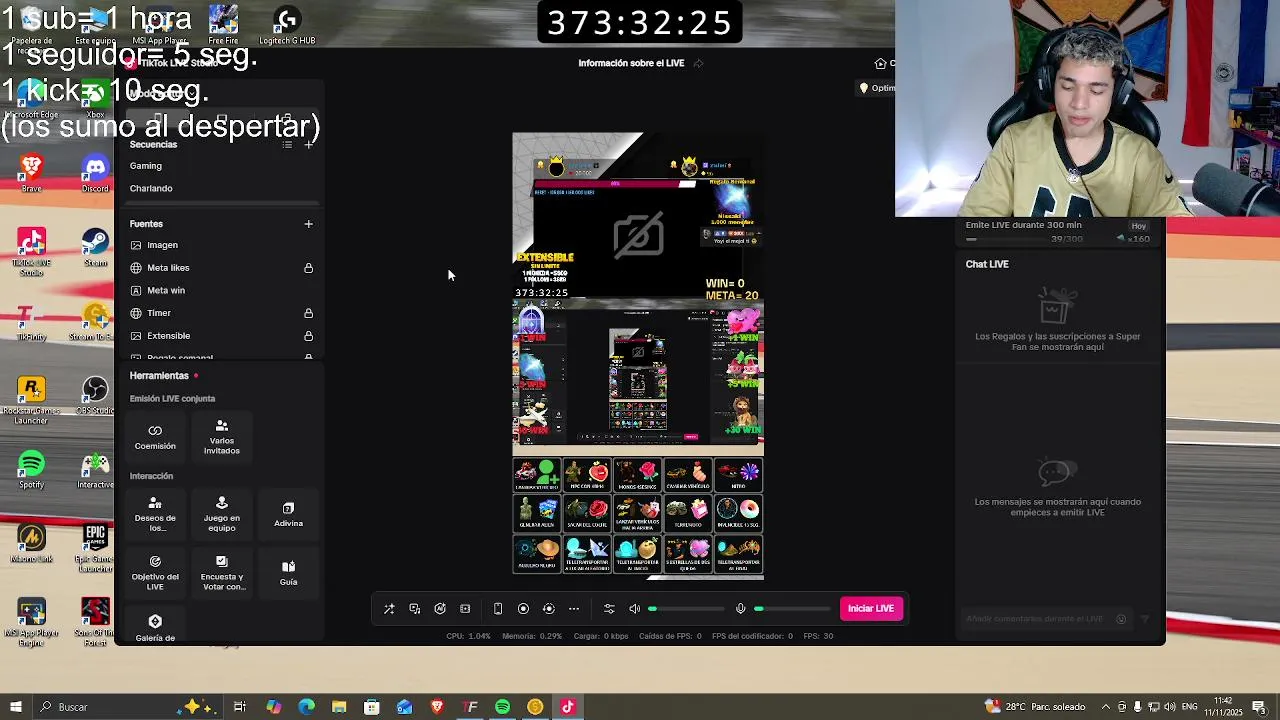
Task: Click the Secuencias list view icon
Action: pyautogui.click(x=287, y=145)
